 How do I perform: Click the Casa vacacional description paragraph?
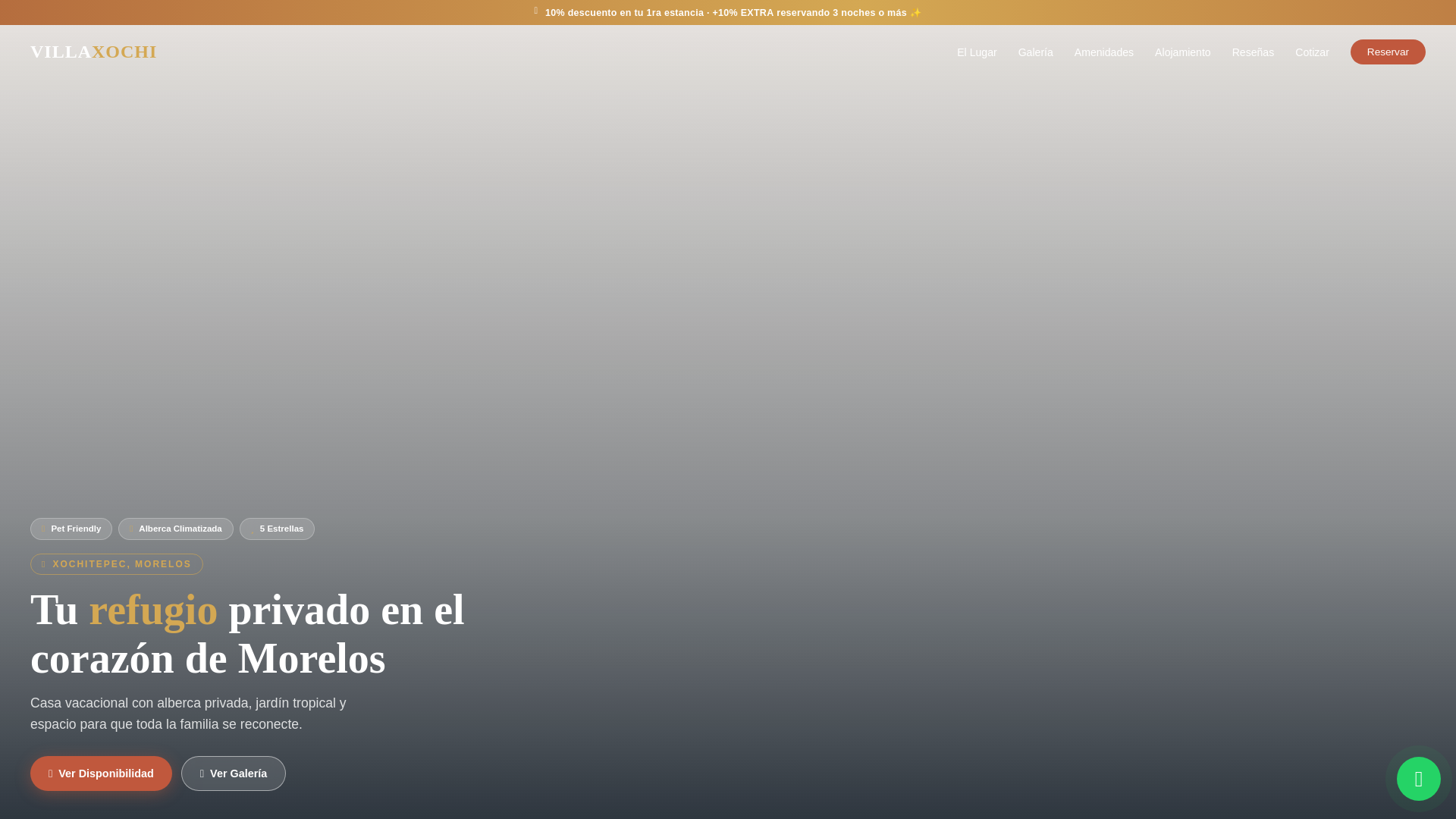tap(188, 714)
